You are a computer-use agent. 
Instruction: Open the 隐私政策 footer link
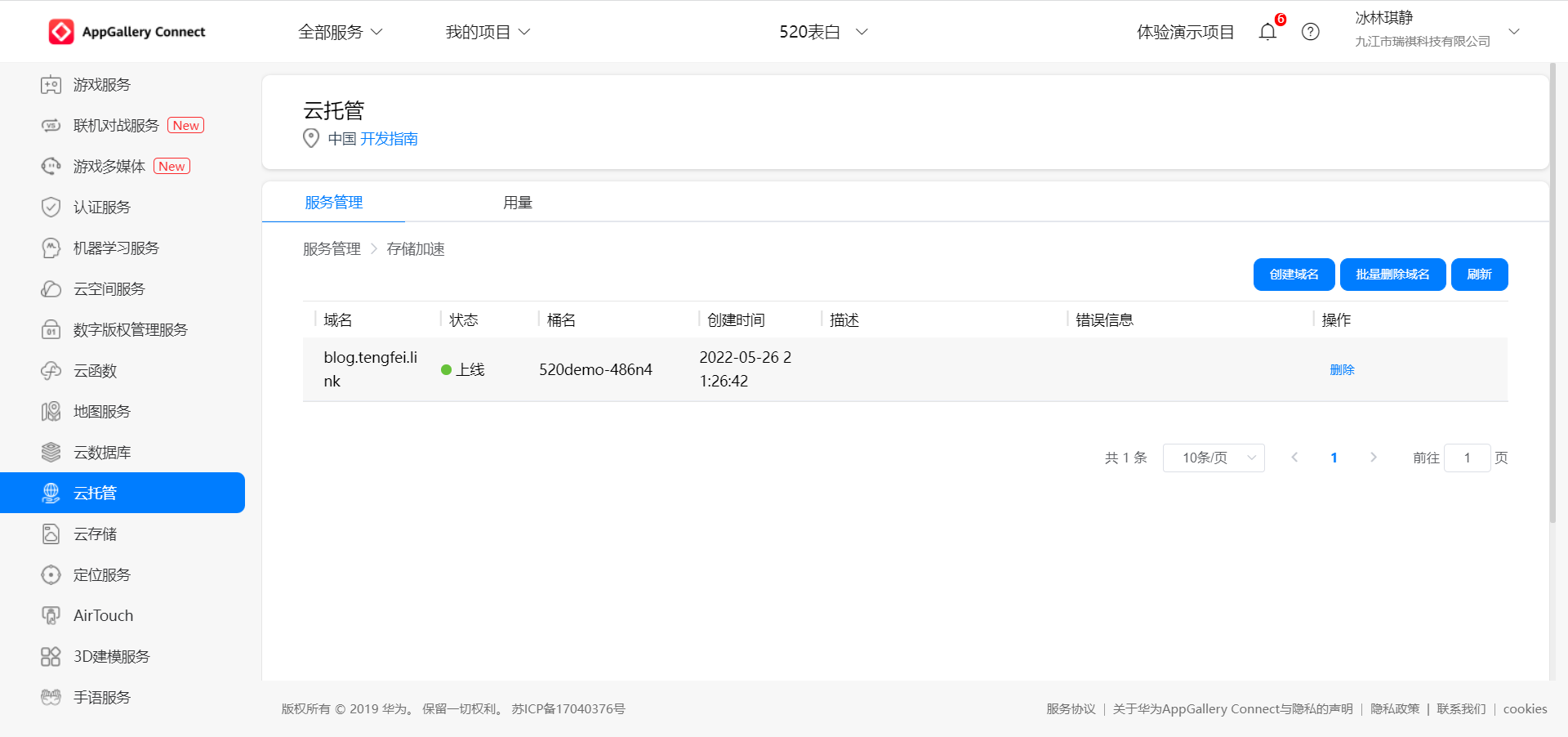(1395, 709)
